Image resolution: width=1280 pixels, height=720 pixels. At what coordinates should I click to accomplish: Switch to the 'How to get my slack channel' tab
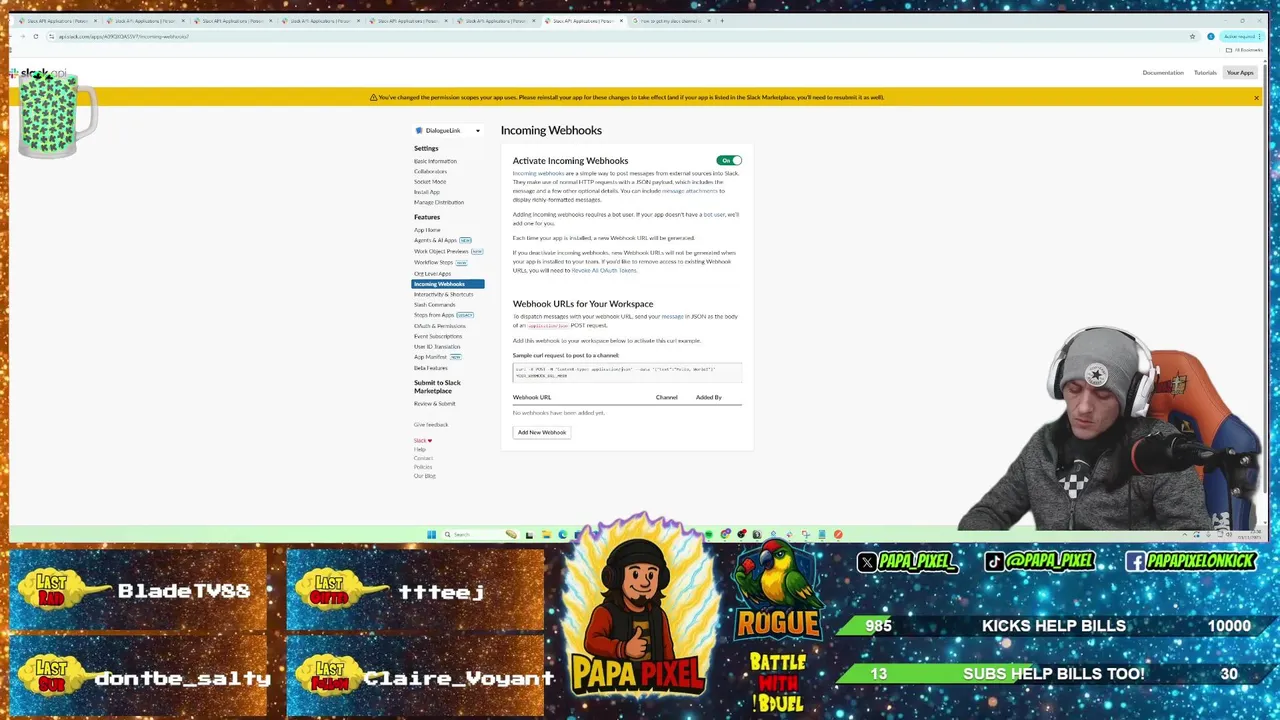click(670, 20)
